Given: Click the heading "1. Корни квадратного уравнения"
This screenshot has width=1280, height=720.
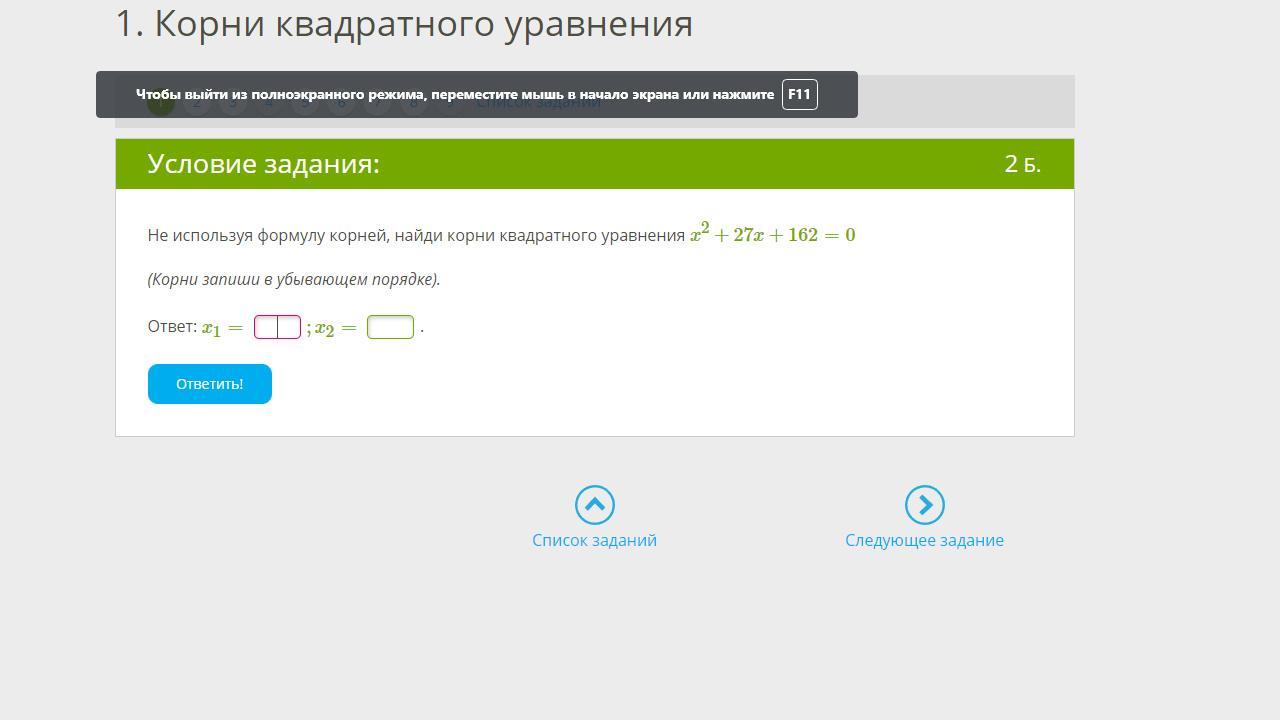Looking at the screenshot, I should point(404,23).
